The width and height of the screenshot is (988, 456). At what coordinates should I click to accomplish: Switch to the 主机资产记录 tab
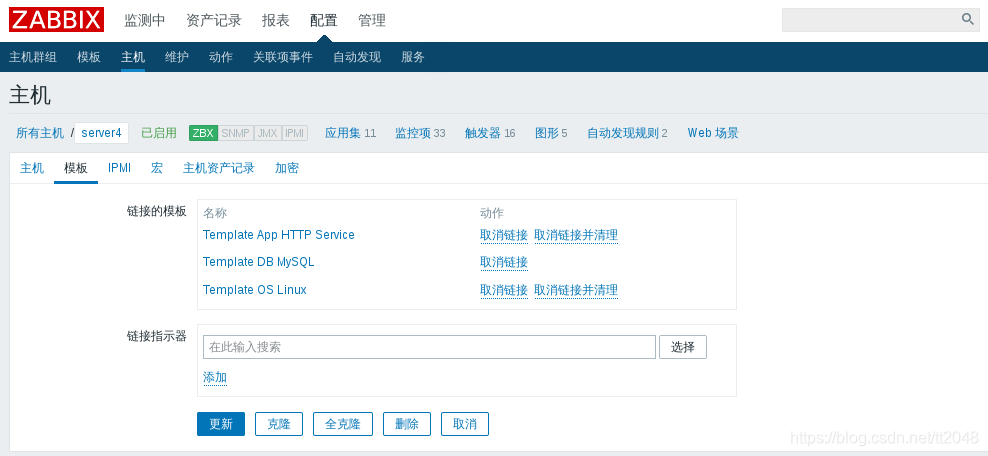click(219, 168)
